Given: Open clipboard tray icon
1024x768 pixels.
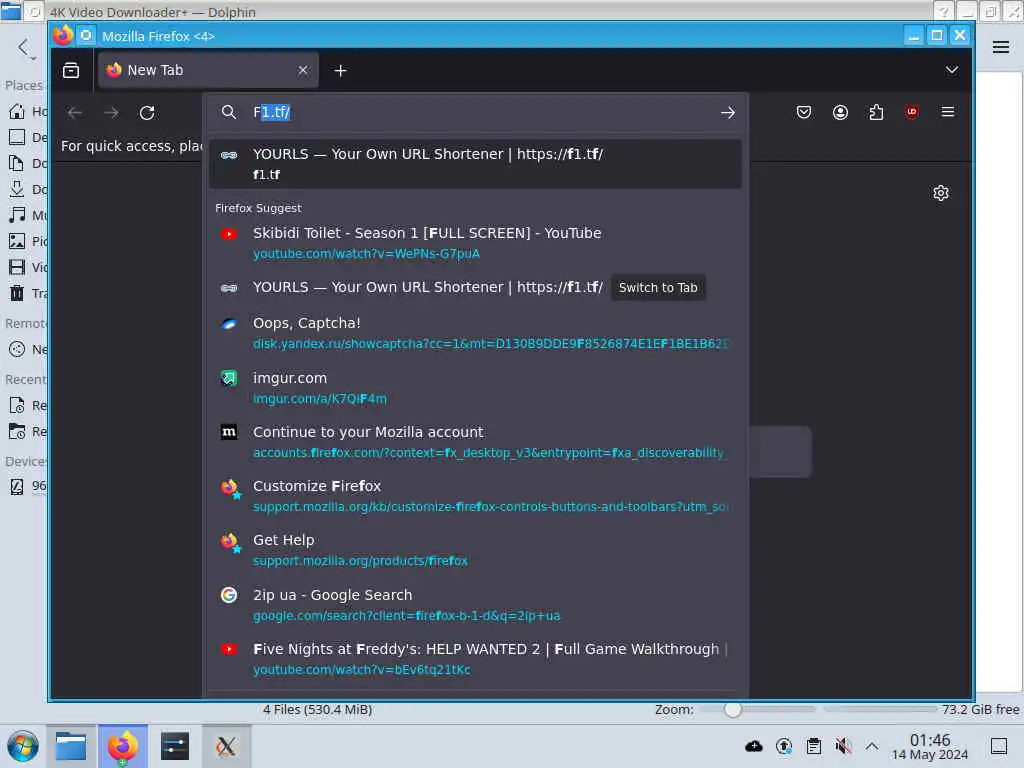Looking at the screenshot, I should click(814, 746).
